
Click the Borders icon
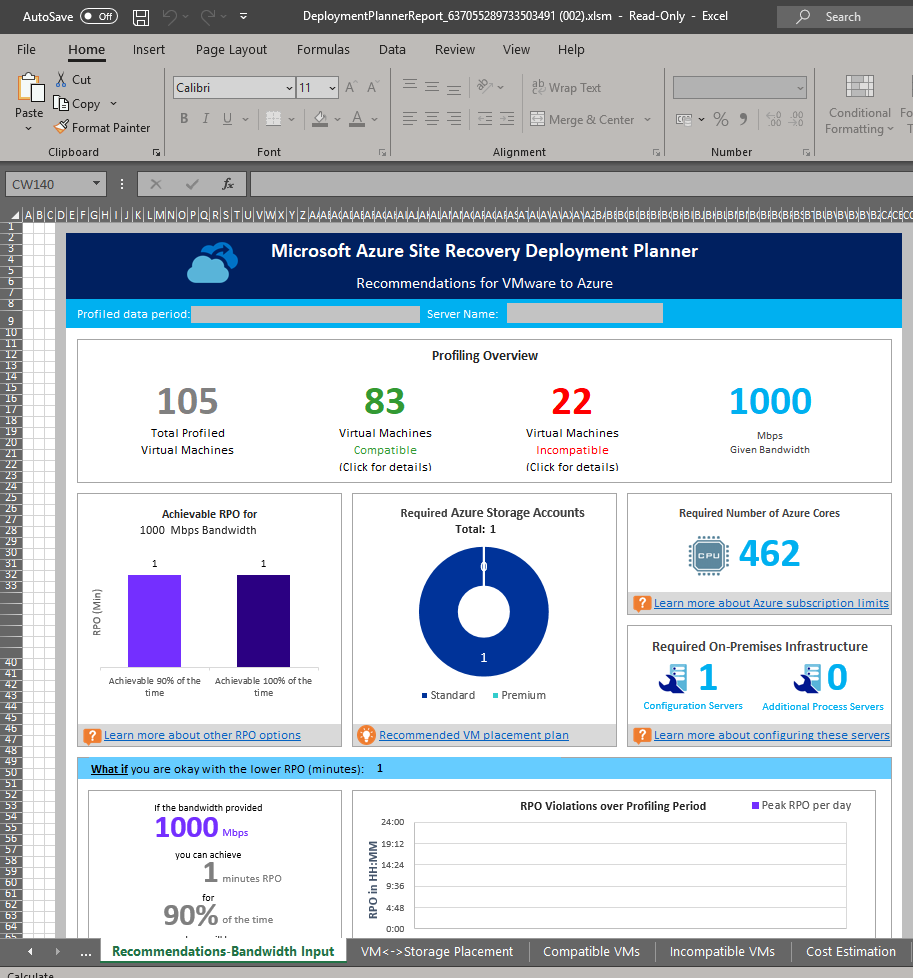(x=273, y=119)
